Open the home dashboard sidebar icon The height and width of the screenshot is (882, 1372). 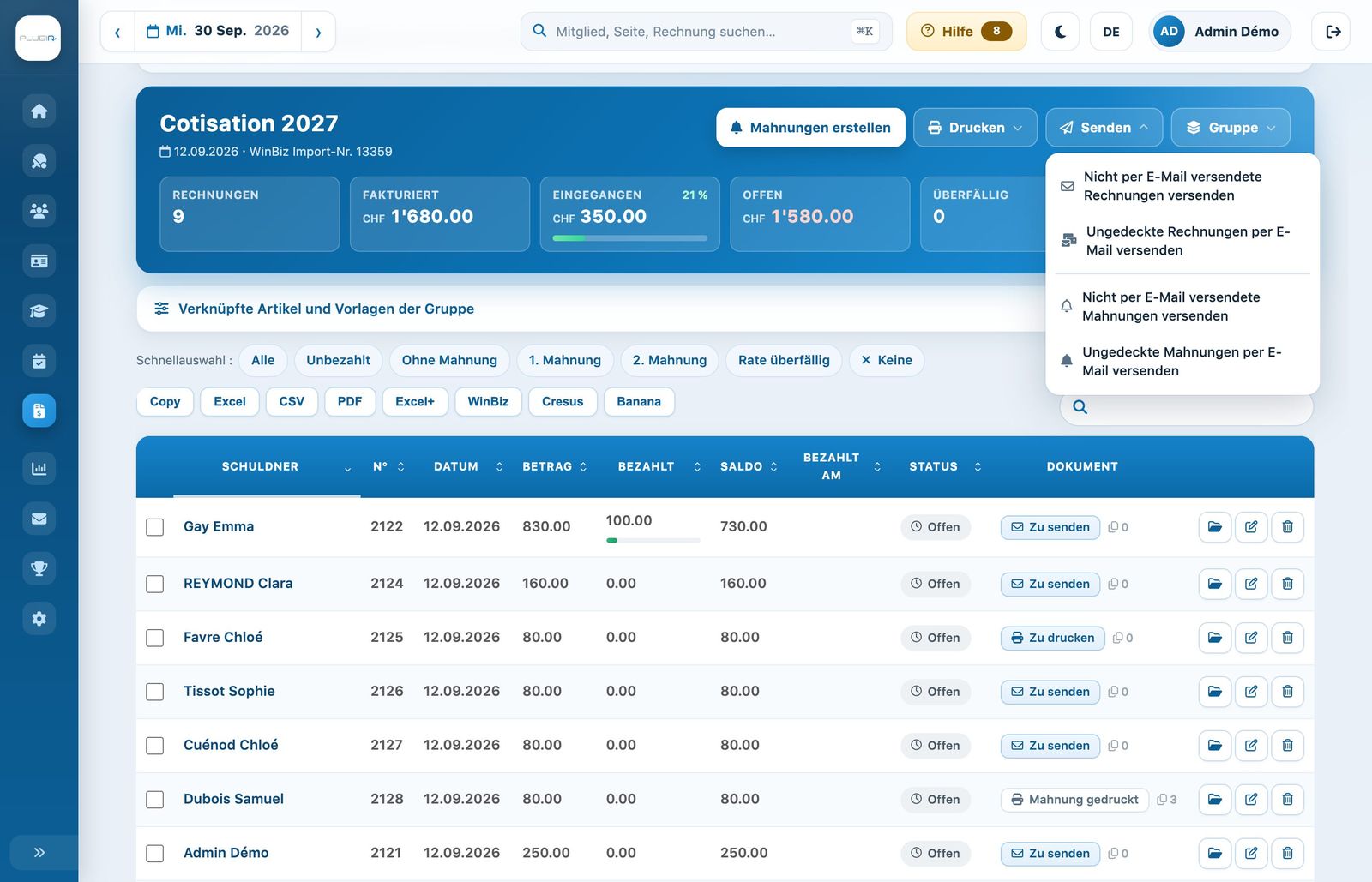pyautogui.click(x=39, y=111)
